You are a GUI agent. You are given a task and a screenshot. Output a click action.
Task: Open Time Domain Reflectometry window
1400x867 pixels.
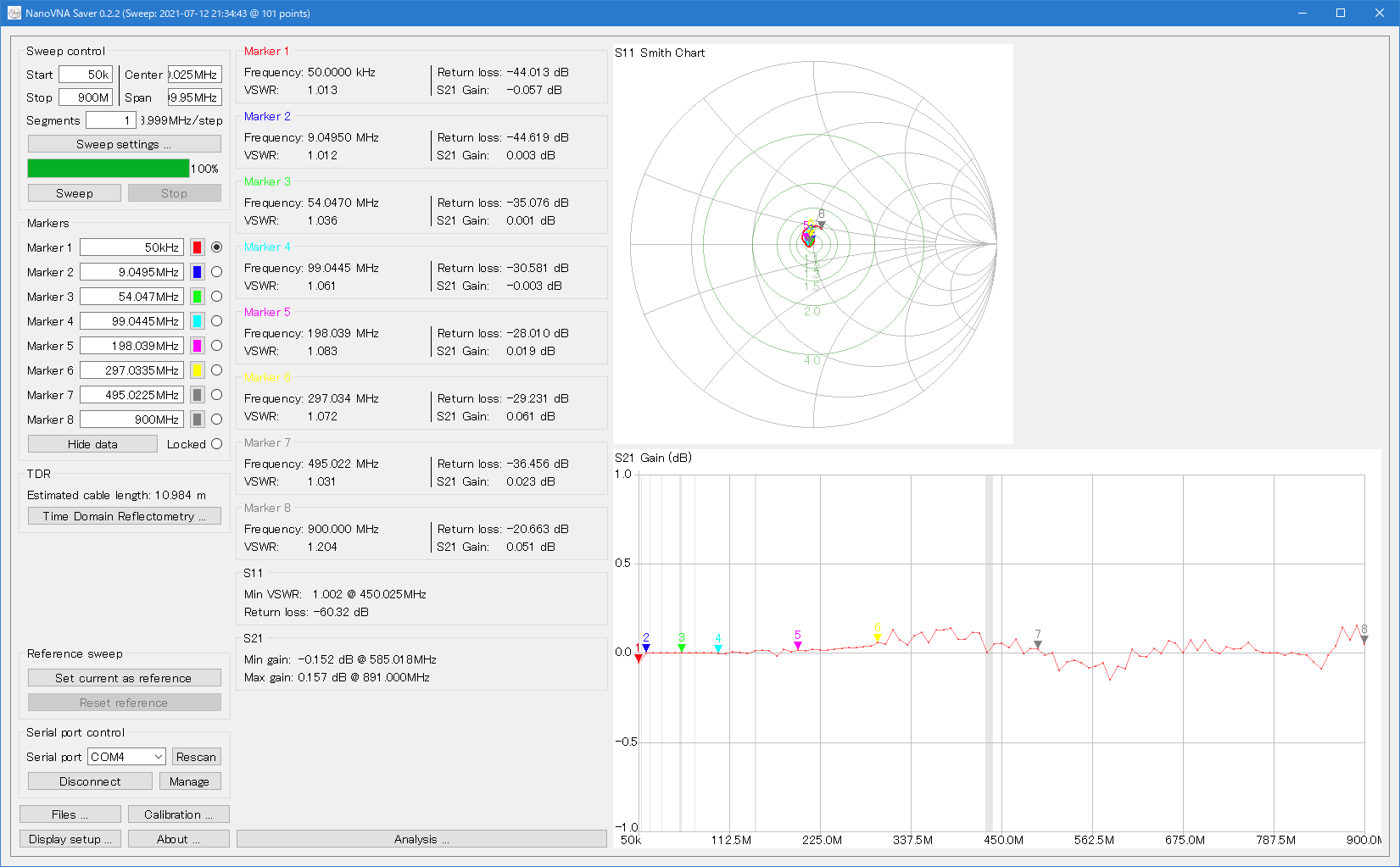125,516
